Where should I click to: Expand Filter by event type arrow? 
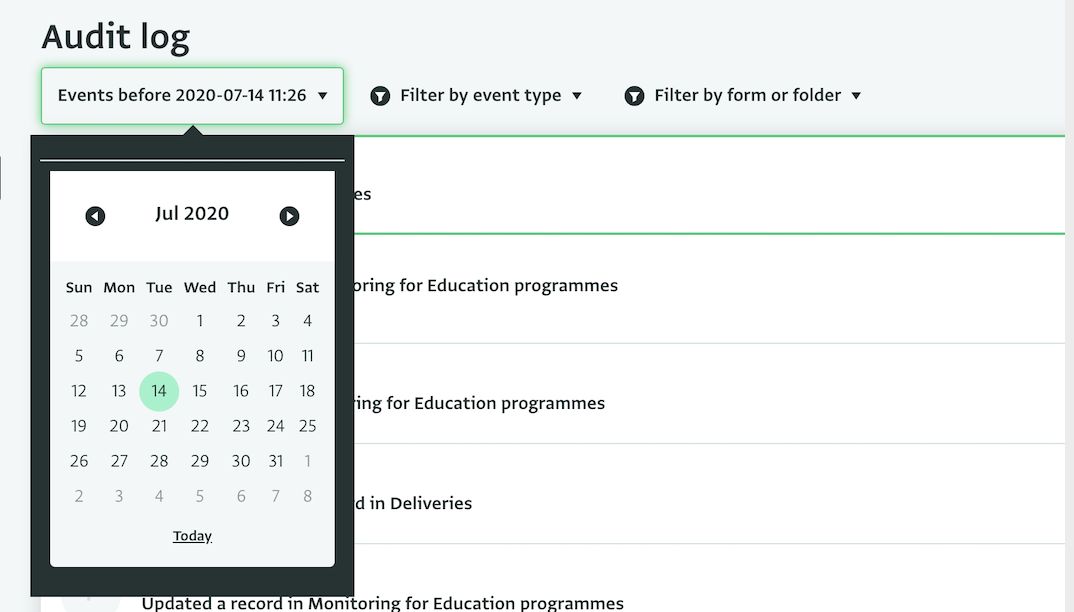click(577, 96)
